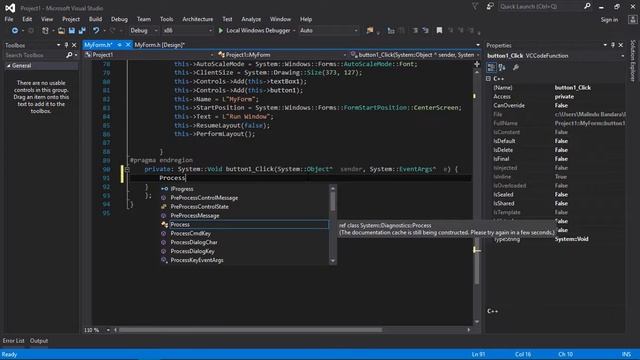Open the Project1 scope dropdown
This screenshot has width=640, height=360.
click(212, 55)
